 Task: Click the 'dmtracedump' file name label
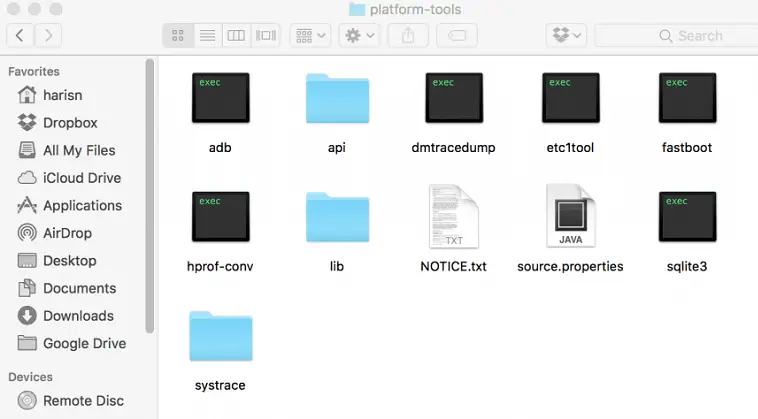pyautogui.click(x=453, y=147)
